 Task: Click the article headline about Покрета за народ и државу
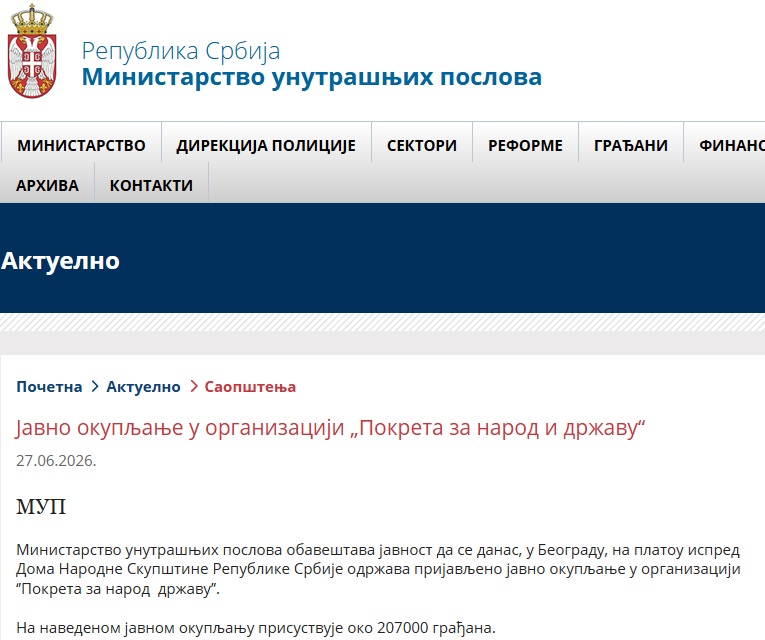coord(330,428)
